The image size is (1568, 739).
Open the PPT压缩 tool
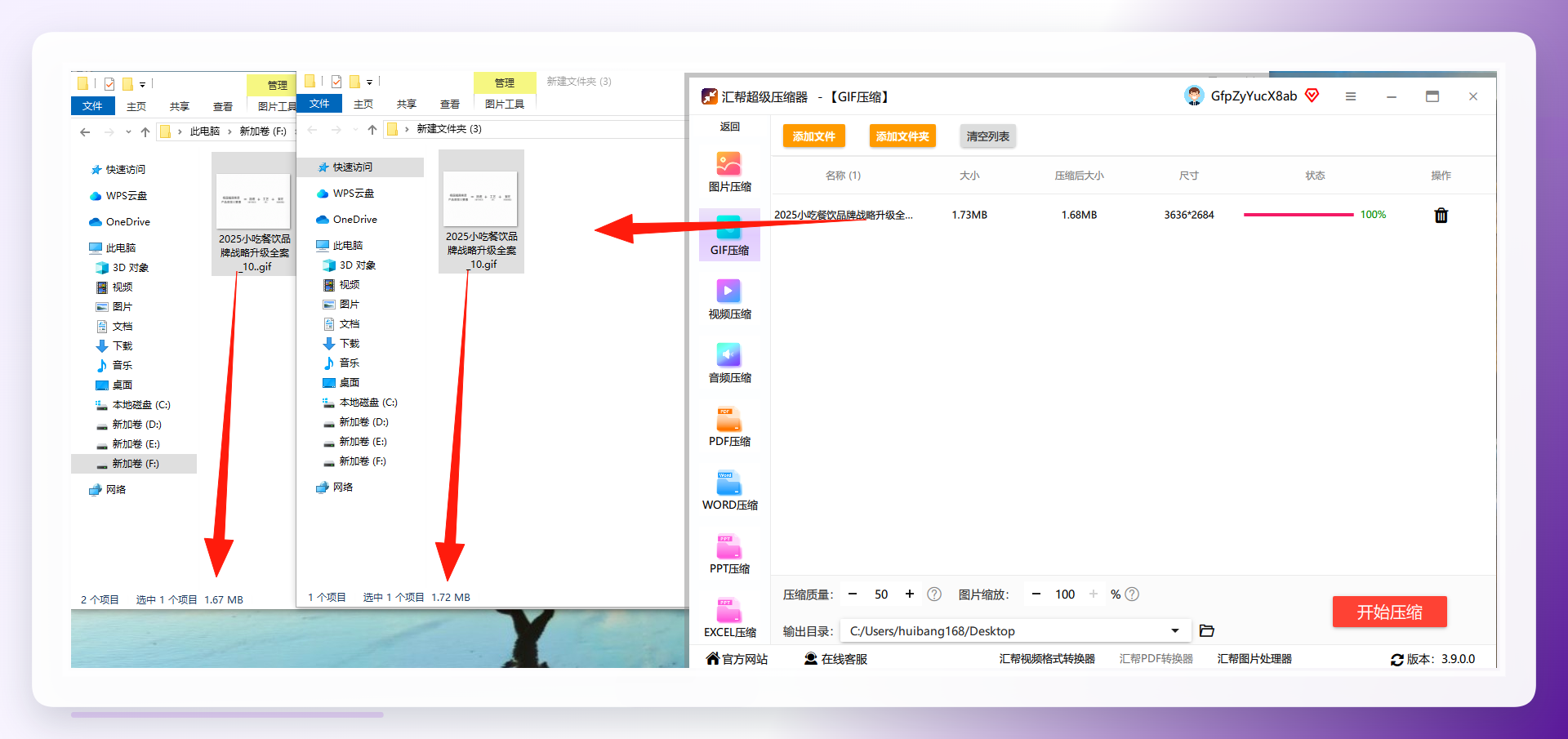click(x=729, y=554)
